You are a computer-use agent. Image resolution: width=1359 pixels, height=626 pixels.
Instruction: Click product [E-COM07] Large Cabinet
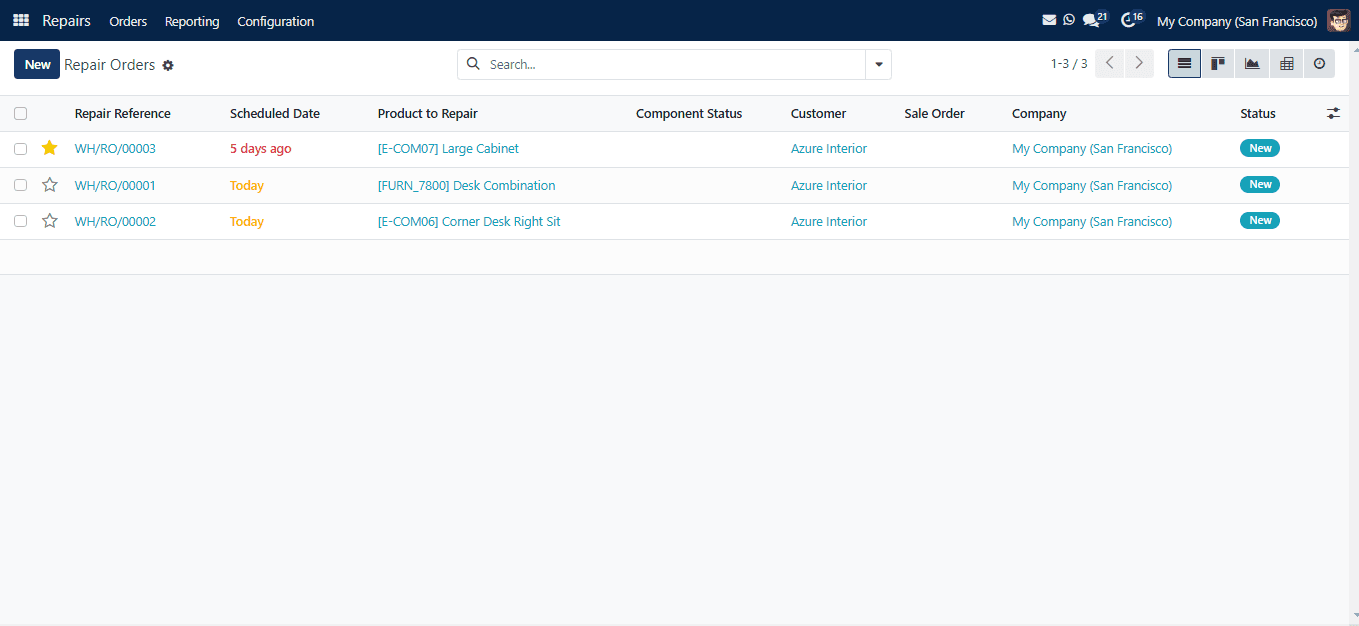tap(448, 149)
